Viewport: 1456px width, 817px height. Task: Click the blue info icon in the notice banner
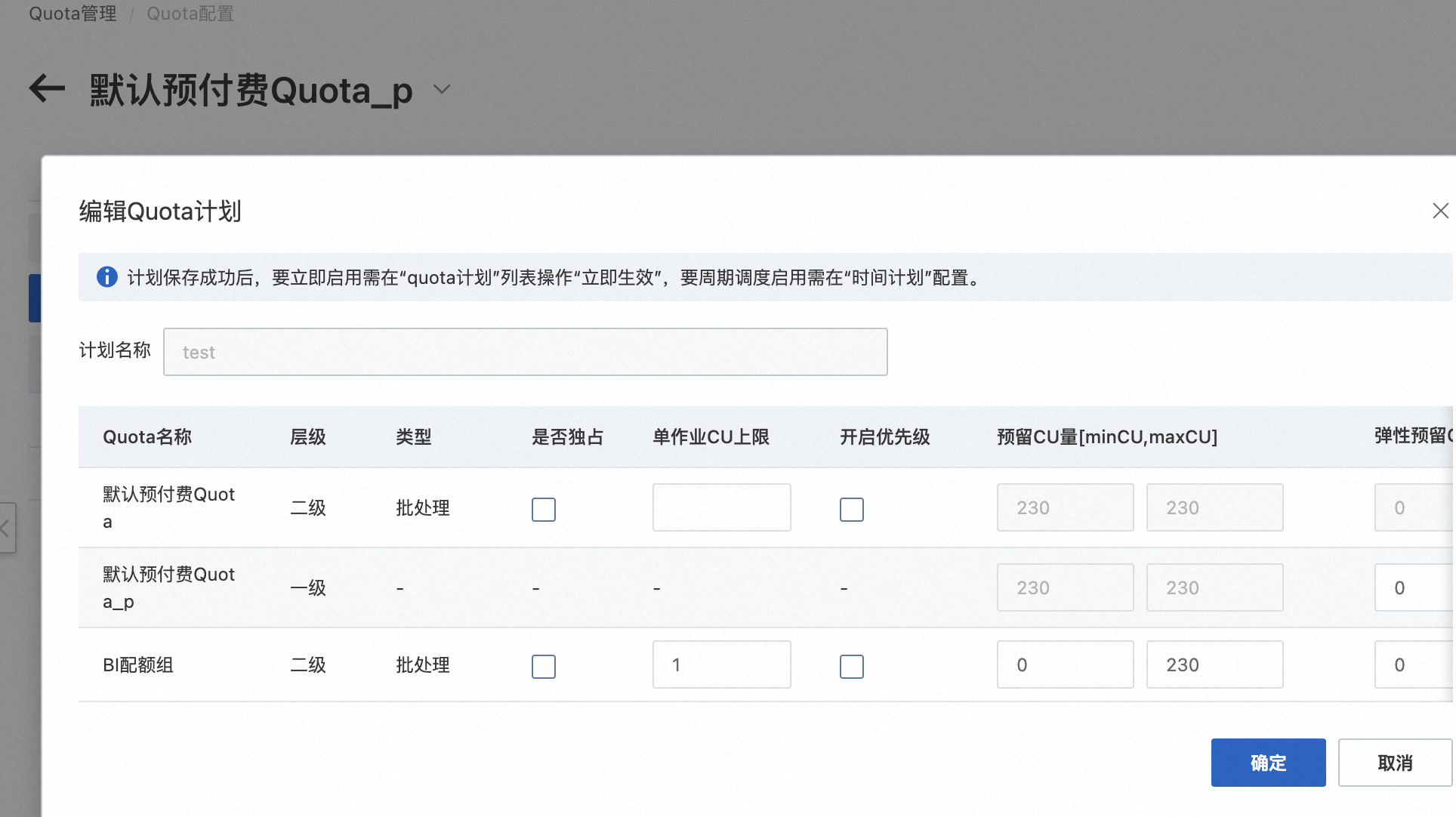pyautogui.click(x=107, y=277)
